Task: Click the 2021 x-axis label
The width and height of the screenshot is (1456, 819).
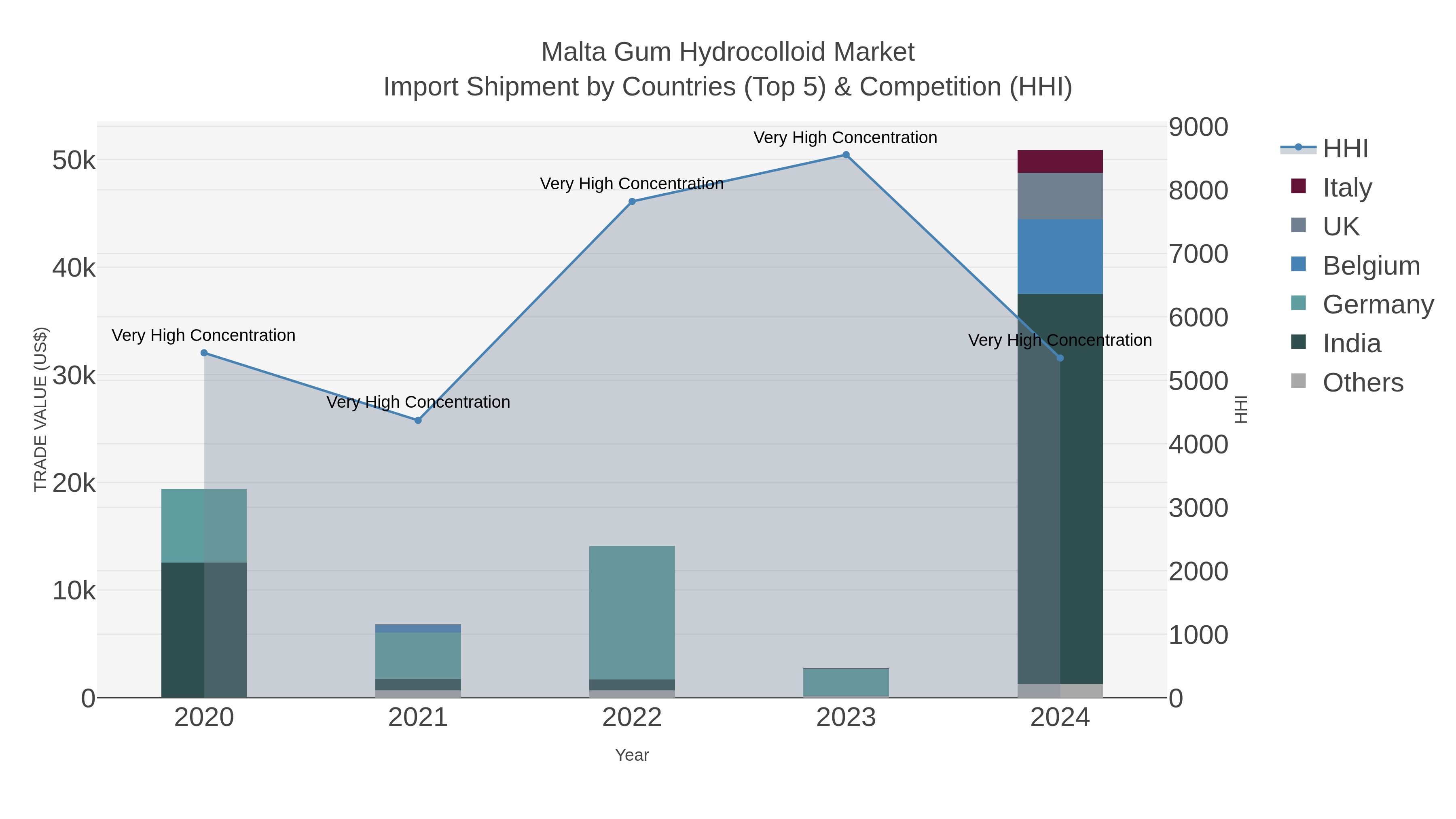Action: (418, 718)
